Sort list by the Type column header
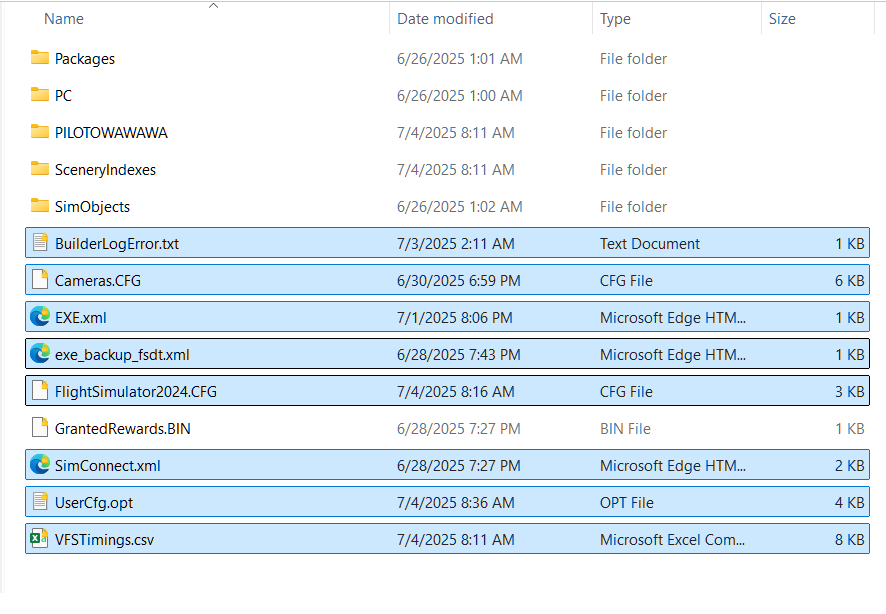 click(x=615, y=19)
